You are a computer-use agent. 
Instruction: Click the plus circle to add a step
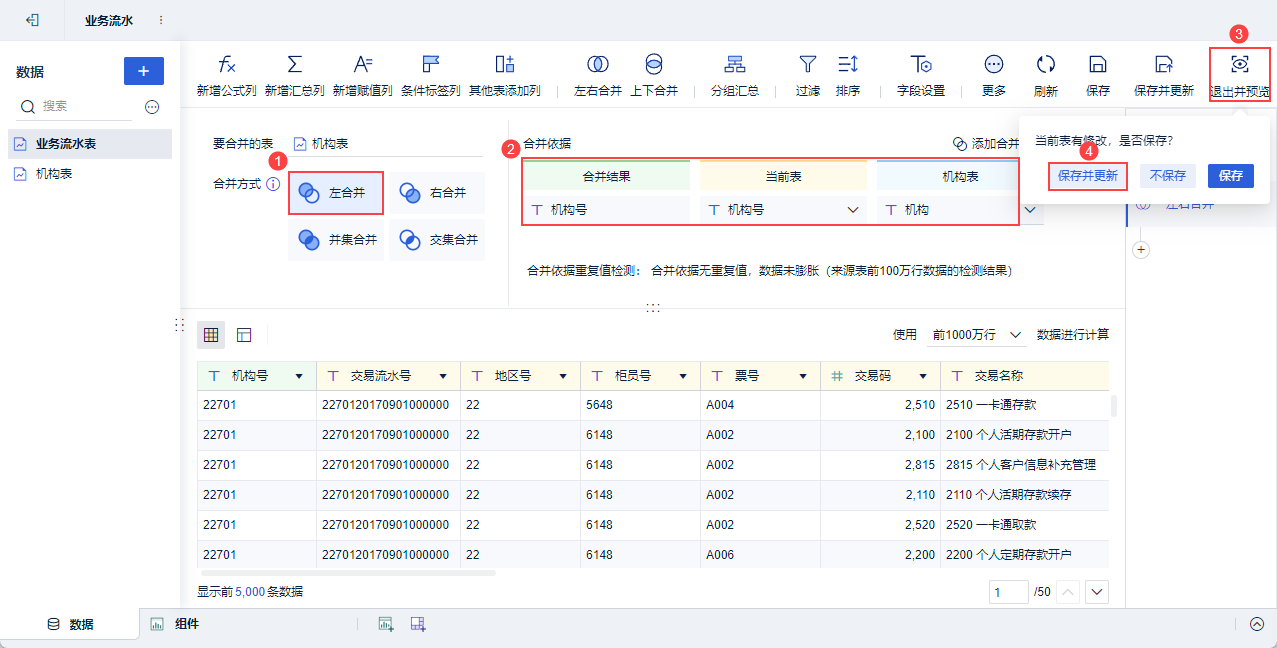[1142, 249]
